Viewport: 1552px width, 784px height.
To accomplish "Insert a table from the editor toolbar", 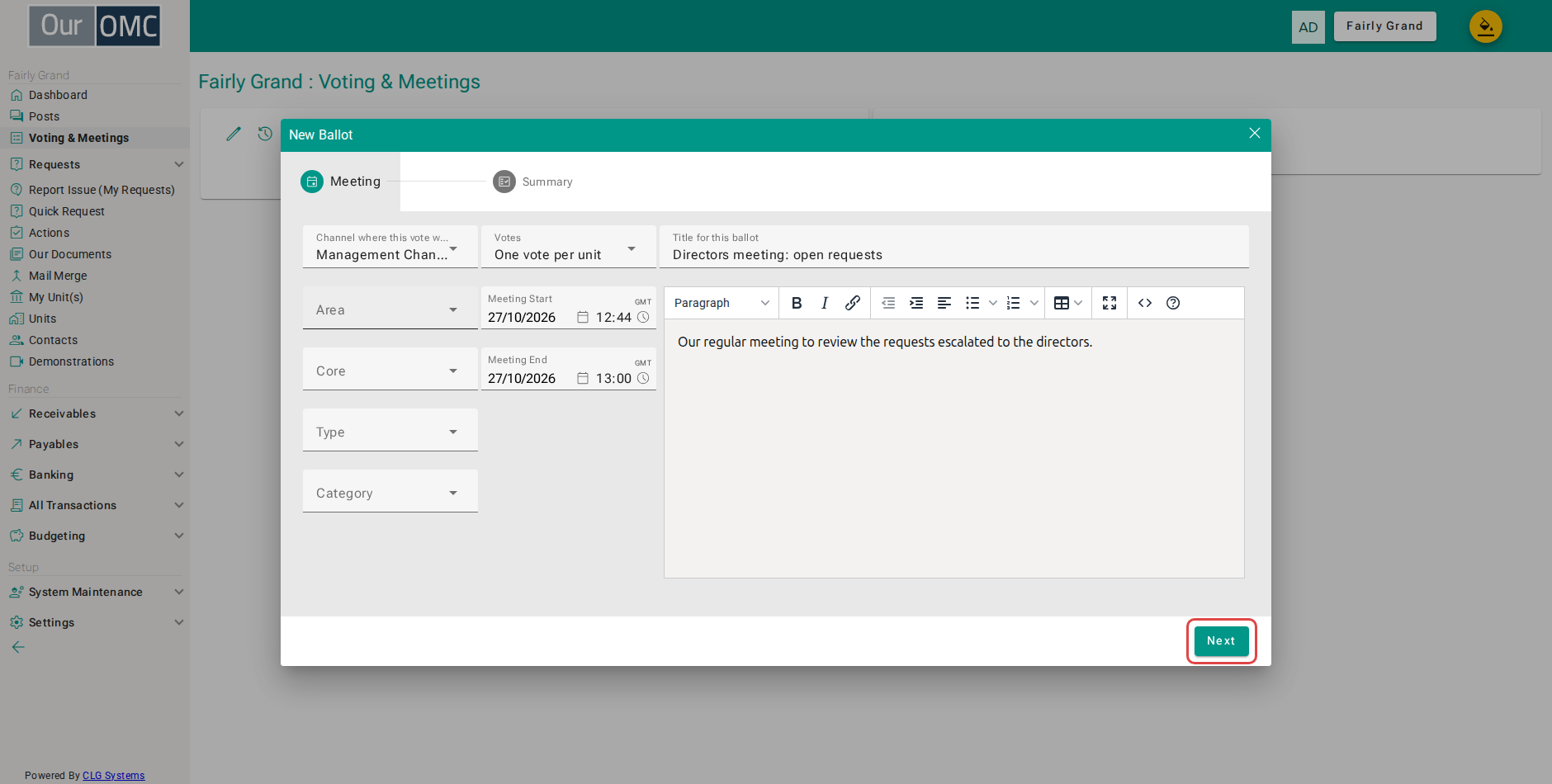I will coord(1068,303).
